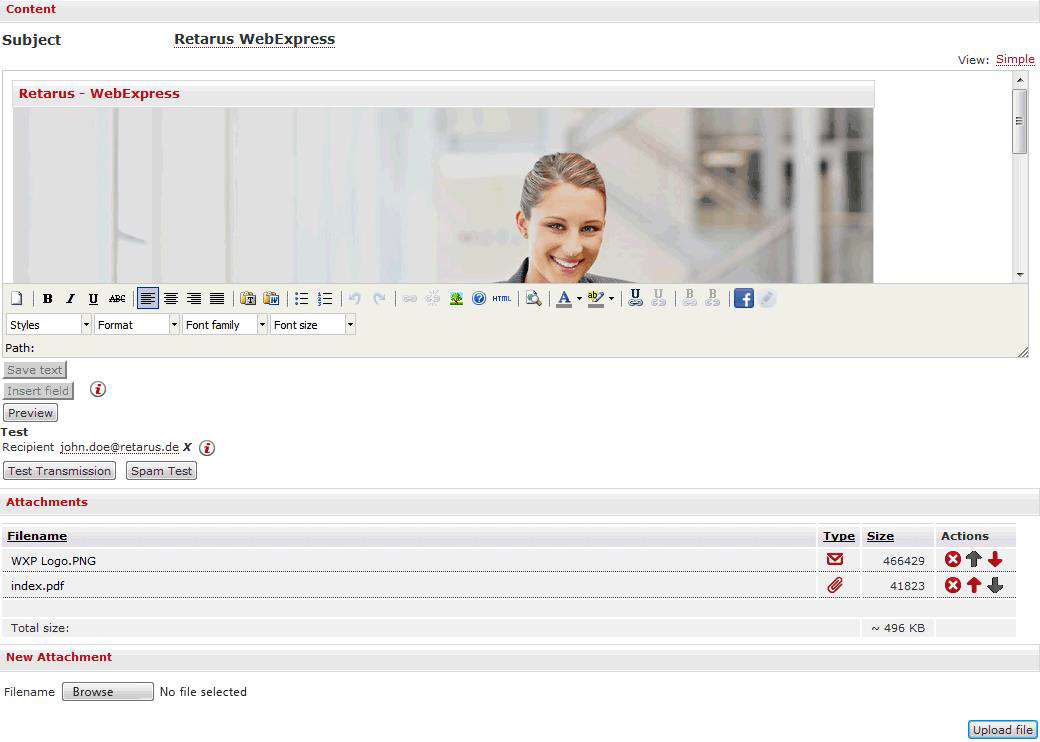This screenshot has height=742, width=1040.
Task: Open the Font family dropdown
Action: point(224,325)
